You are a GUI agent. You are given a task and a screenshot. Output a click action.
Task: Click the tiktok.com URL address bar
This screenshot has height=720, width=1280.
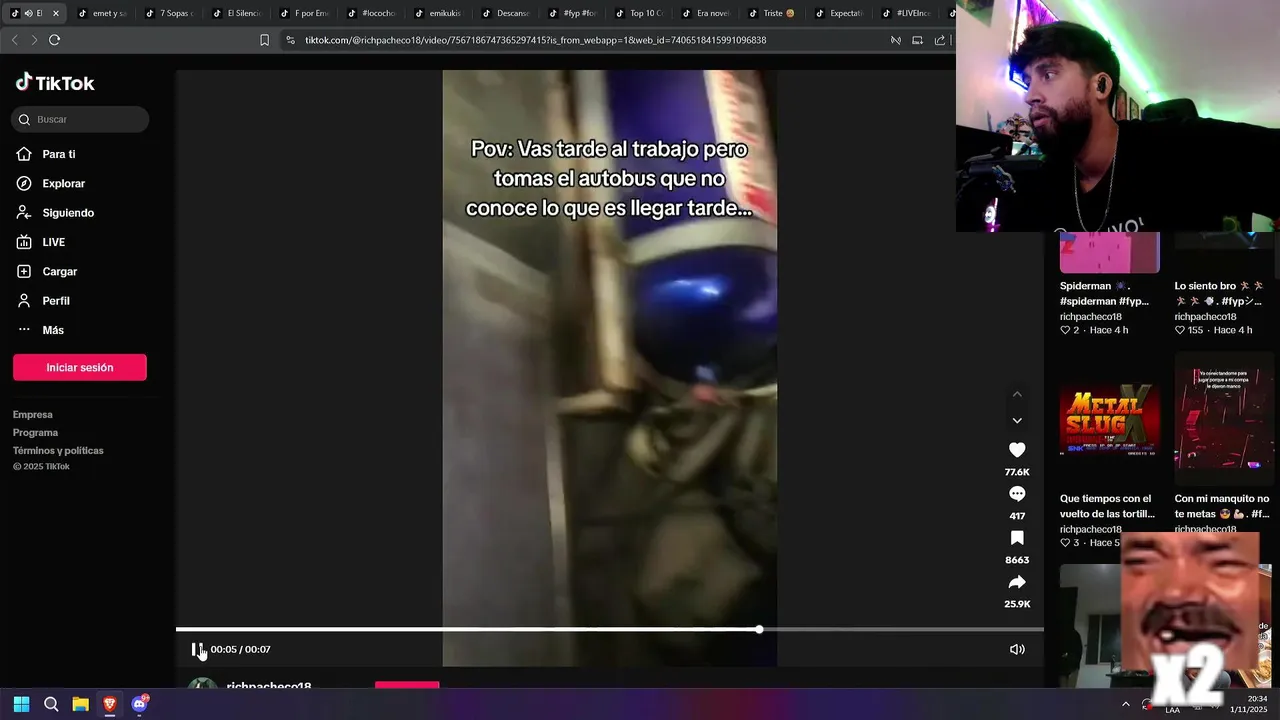tap(535, 40)
